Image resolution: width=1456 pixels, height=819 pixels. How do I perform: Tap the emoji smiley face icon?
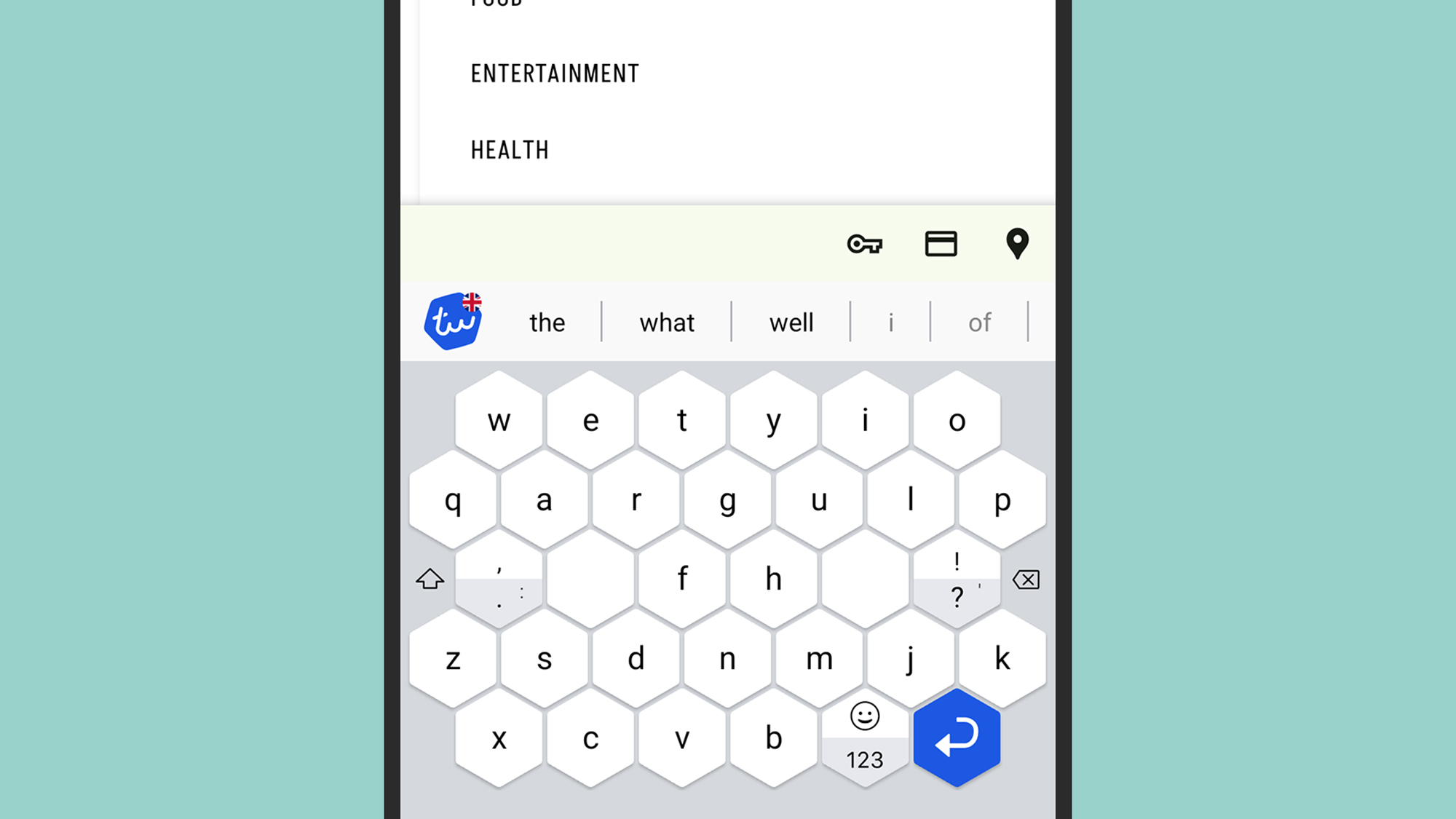(x=864, y=717)
